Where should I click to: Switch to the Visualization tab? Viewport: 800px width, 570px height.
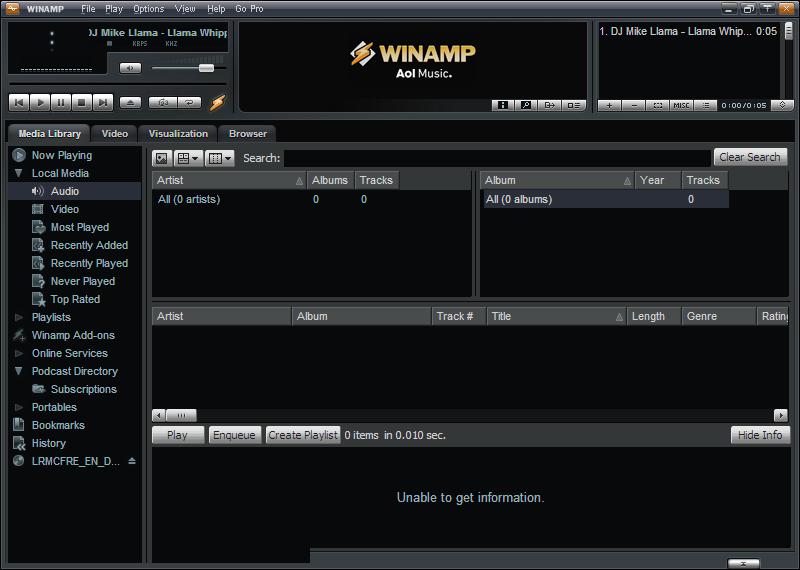(x=178, y=133)
